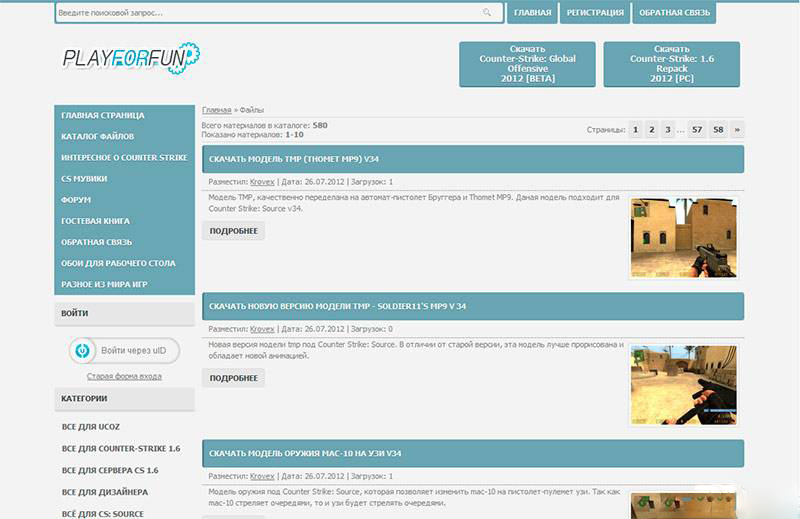Image resolution: width=800 pixels, height=519 pixels.
Task: Download Counter-Strike 1.6 Repack 2012 banner
Action: (x=671, y=64)
